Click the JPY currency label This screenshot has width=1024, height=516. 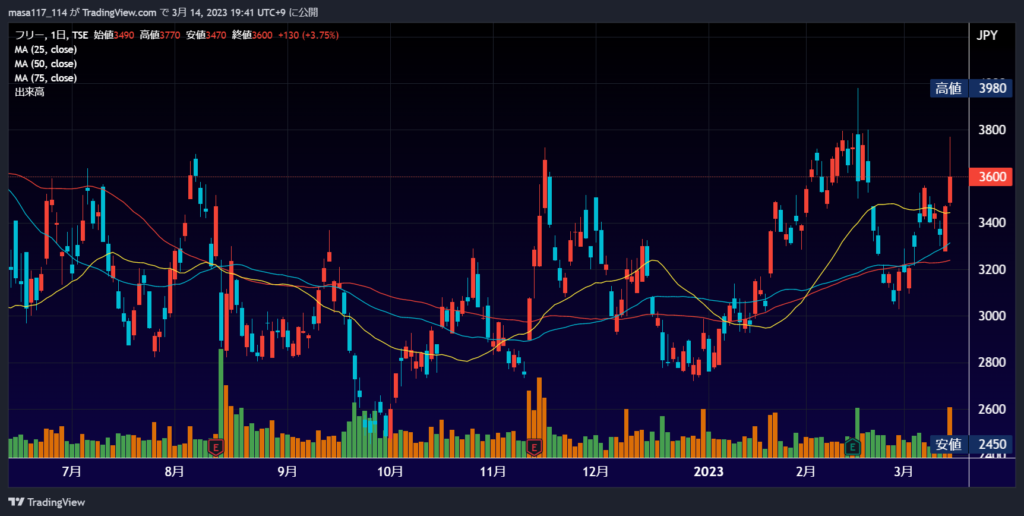click(987, 35)
